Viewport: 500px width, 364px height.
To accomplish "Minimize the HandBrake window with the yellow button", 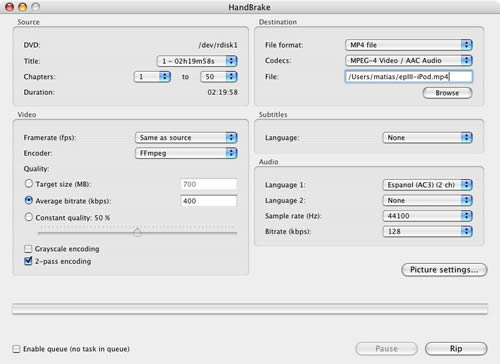I will click(23, 7).
